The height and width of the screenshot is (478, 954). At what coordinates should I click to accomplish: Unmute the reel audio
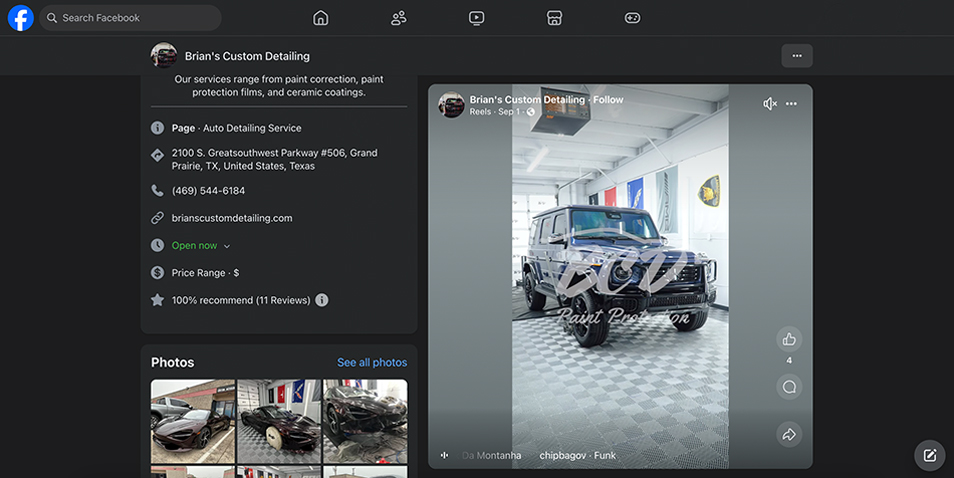(769, 104)
